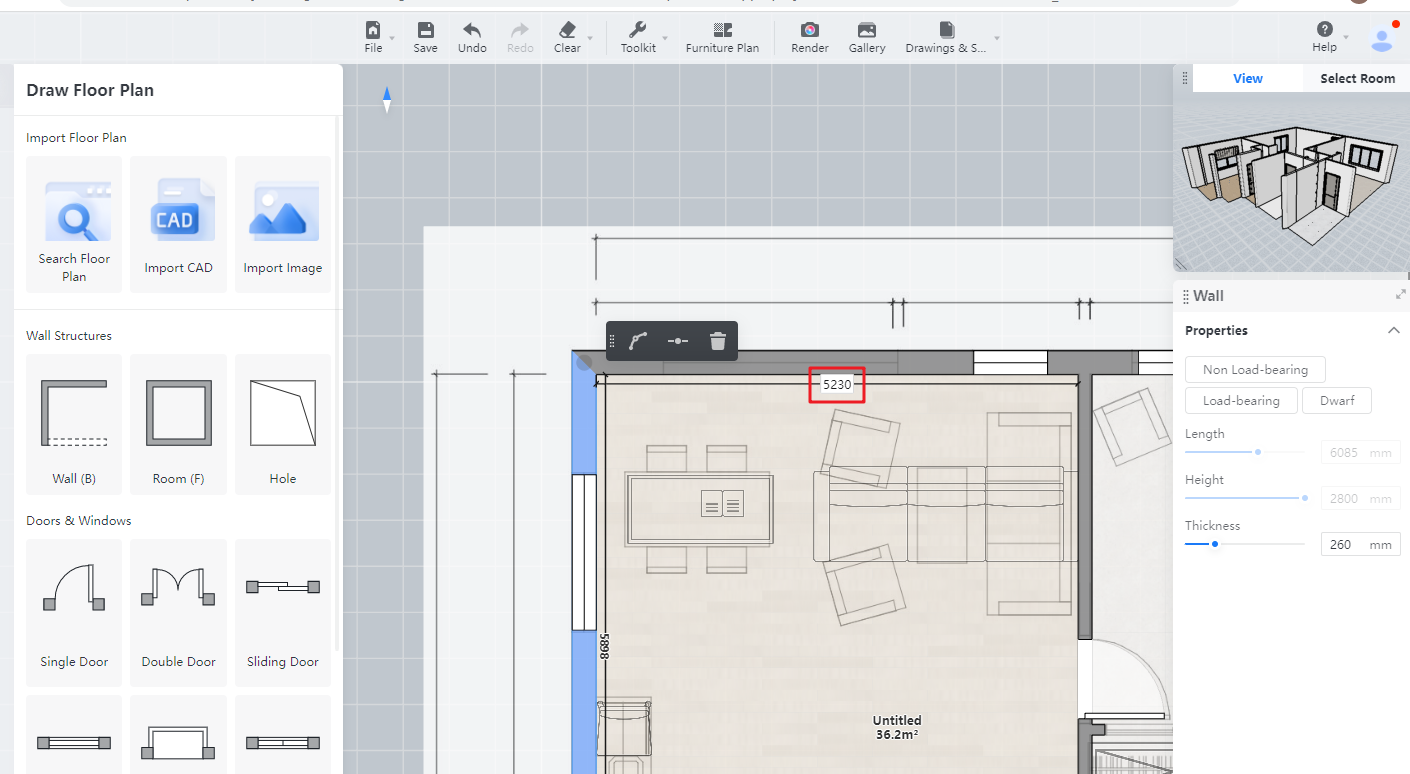Click the Thickness slider handle
The height and width of the screenshot is (774, 1410).
[1214, 544]
